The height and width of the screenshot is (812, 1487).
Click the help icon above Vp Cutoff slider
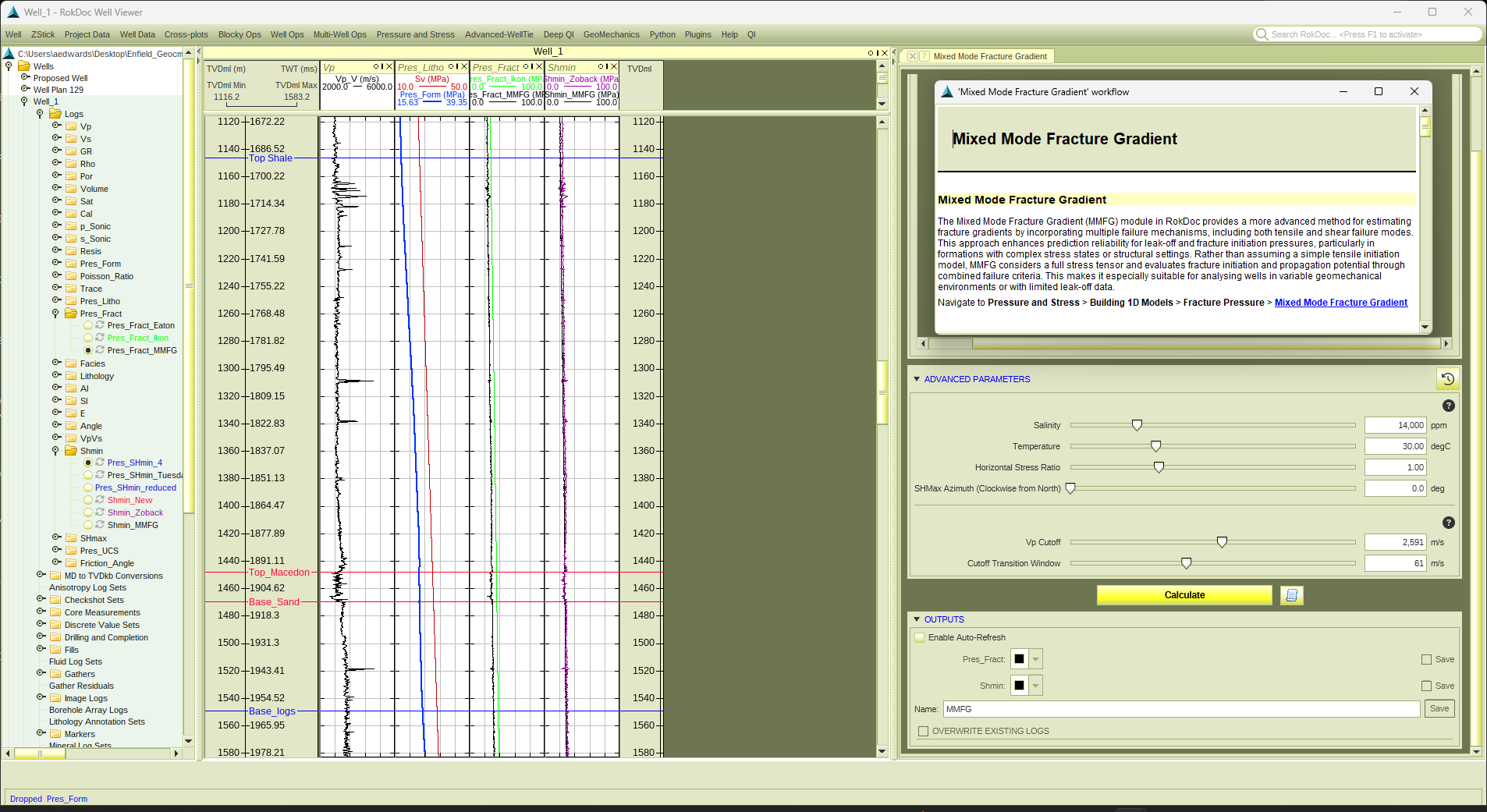(1449, 523)
